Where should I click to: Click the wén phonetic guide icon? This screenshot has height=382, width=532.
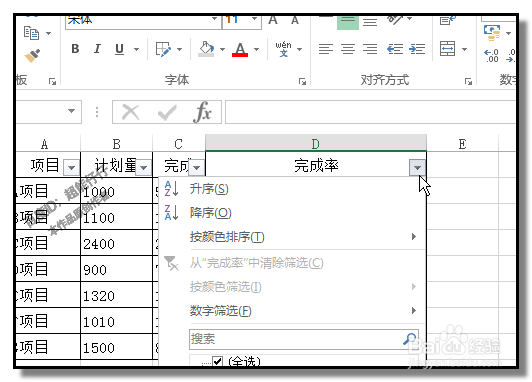click(x=283, y=49)
